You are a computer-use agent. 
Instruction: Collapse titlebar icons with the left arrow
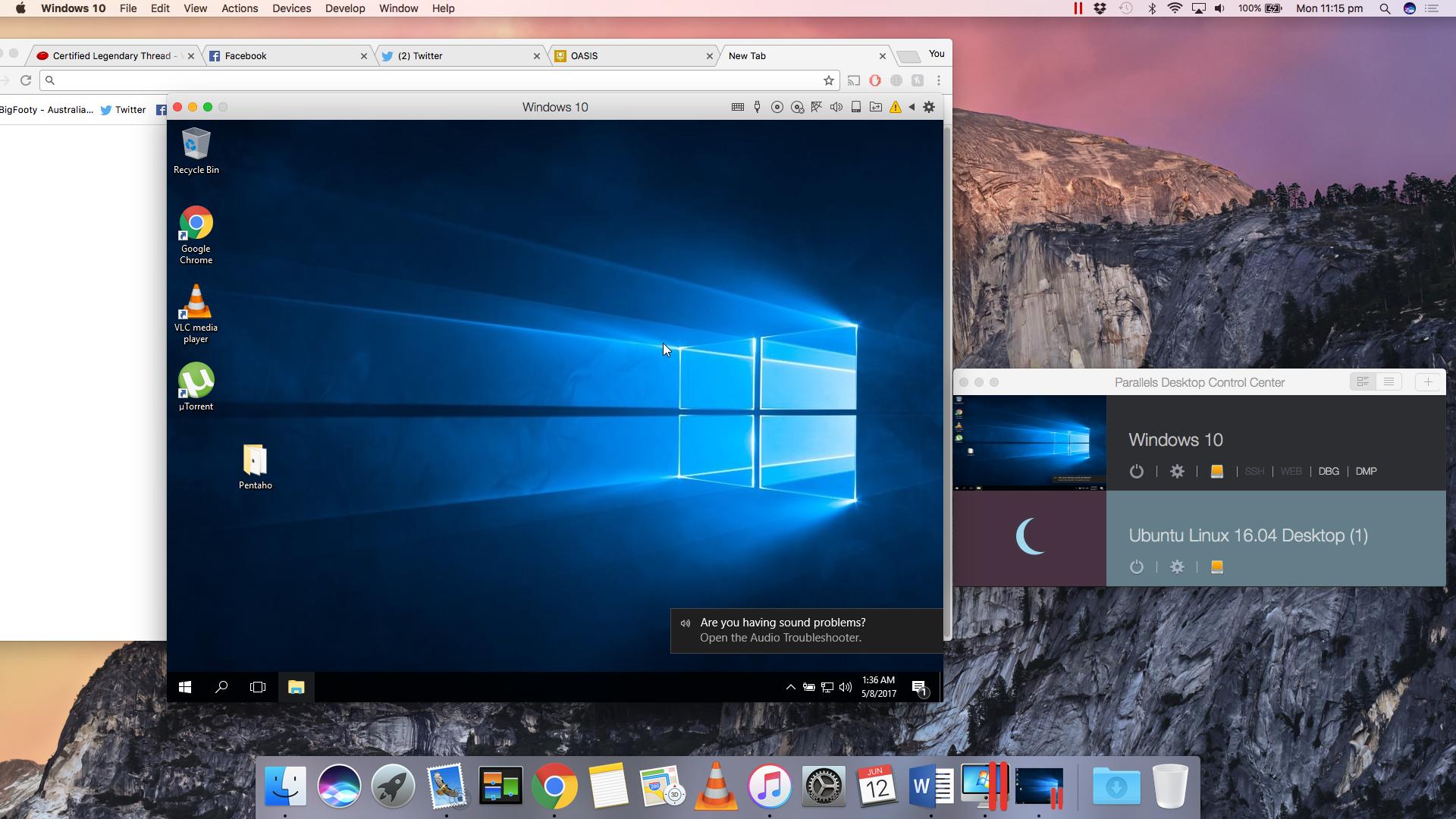click(x=912, y=107)
